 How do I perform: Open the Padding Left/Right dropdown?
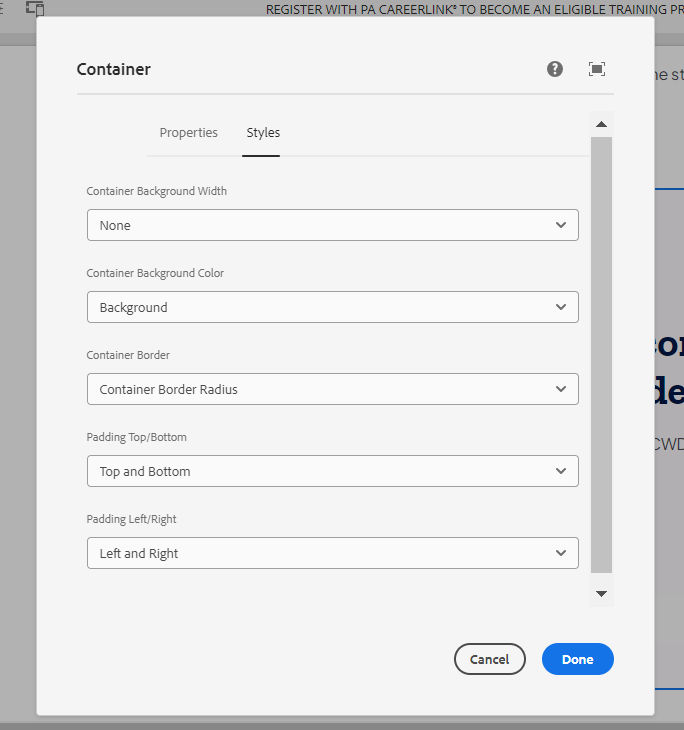click(332, 553)
